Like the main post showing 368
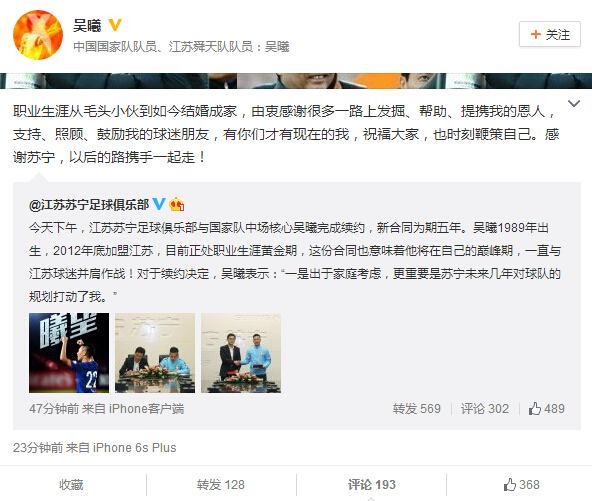 pos(521,484)
